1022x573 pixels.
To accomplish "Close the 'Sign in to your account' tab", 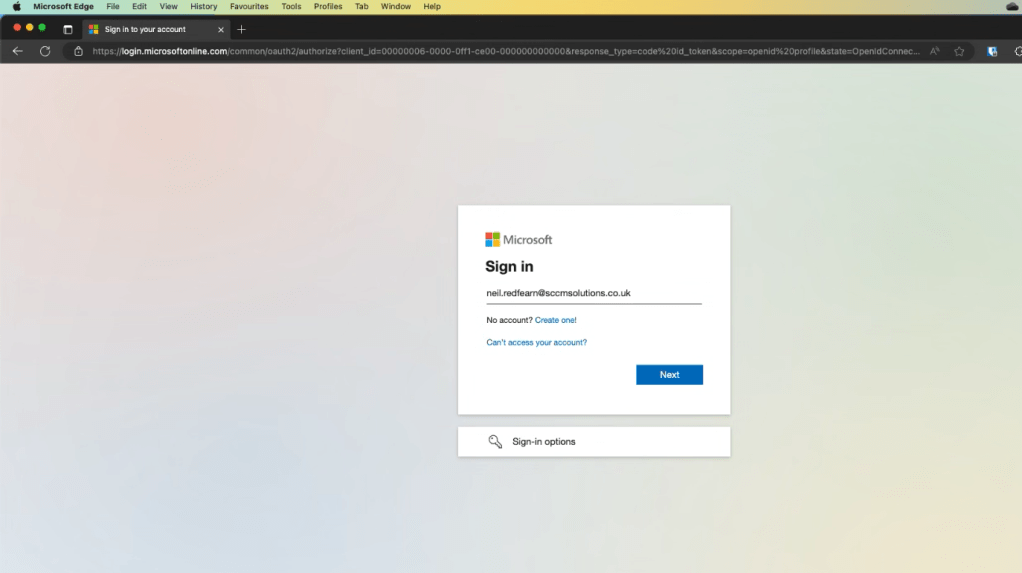I will [x=221, y=29].
